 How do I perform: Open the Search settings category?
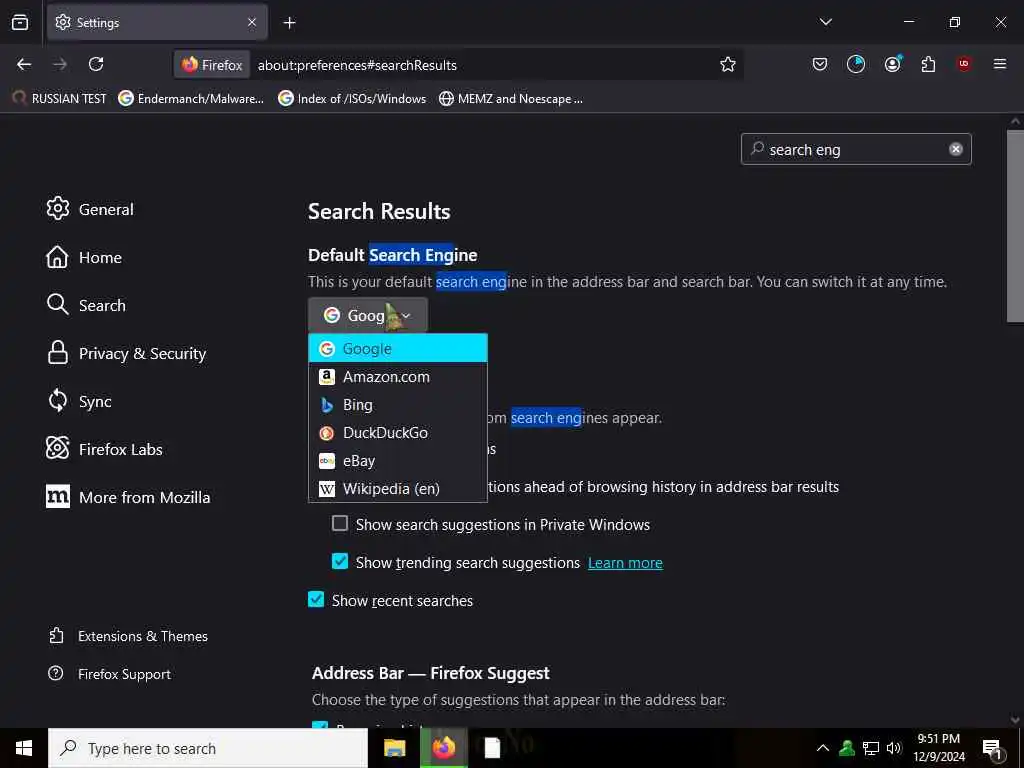pos(86,305)
